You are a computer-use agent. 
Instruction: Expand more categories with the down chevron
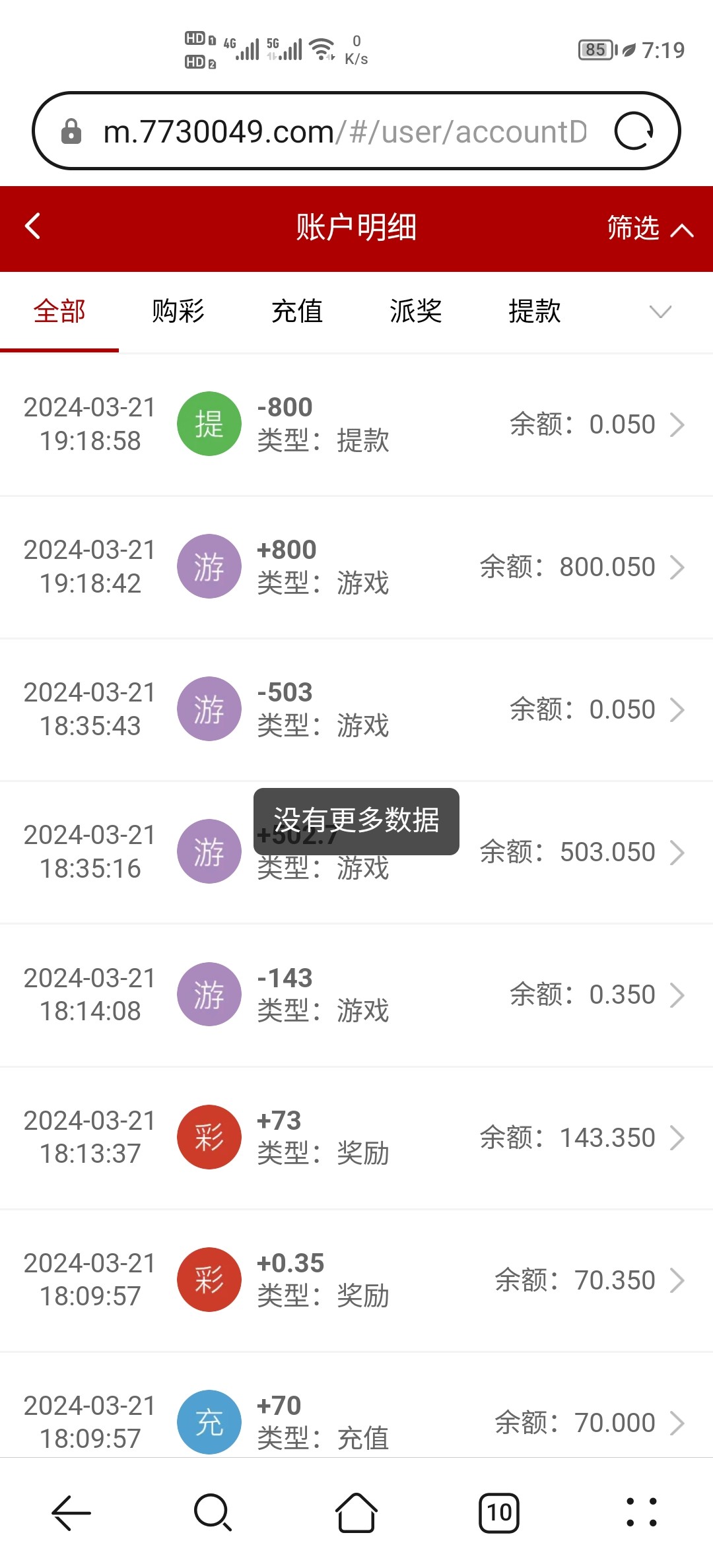tap(660, 311)
